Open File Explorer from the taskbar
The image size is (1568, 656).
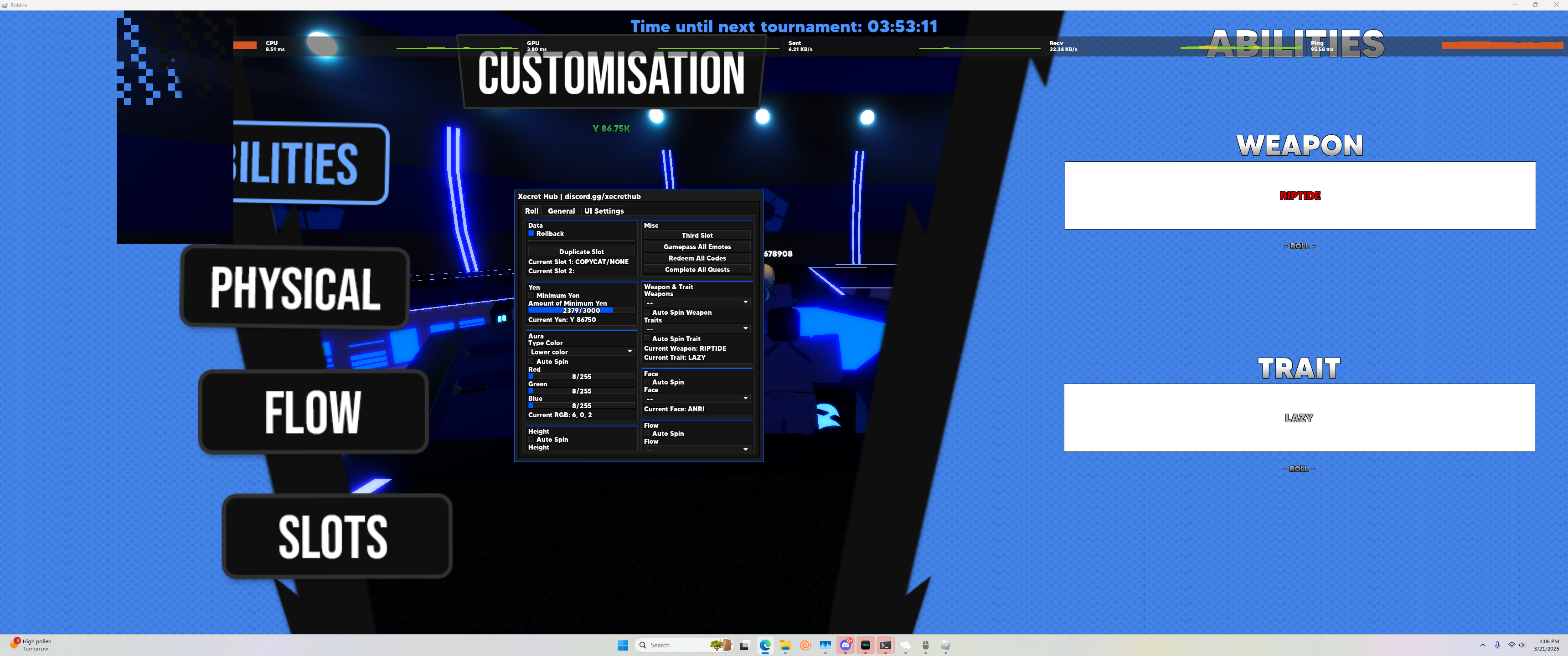785,645
